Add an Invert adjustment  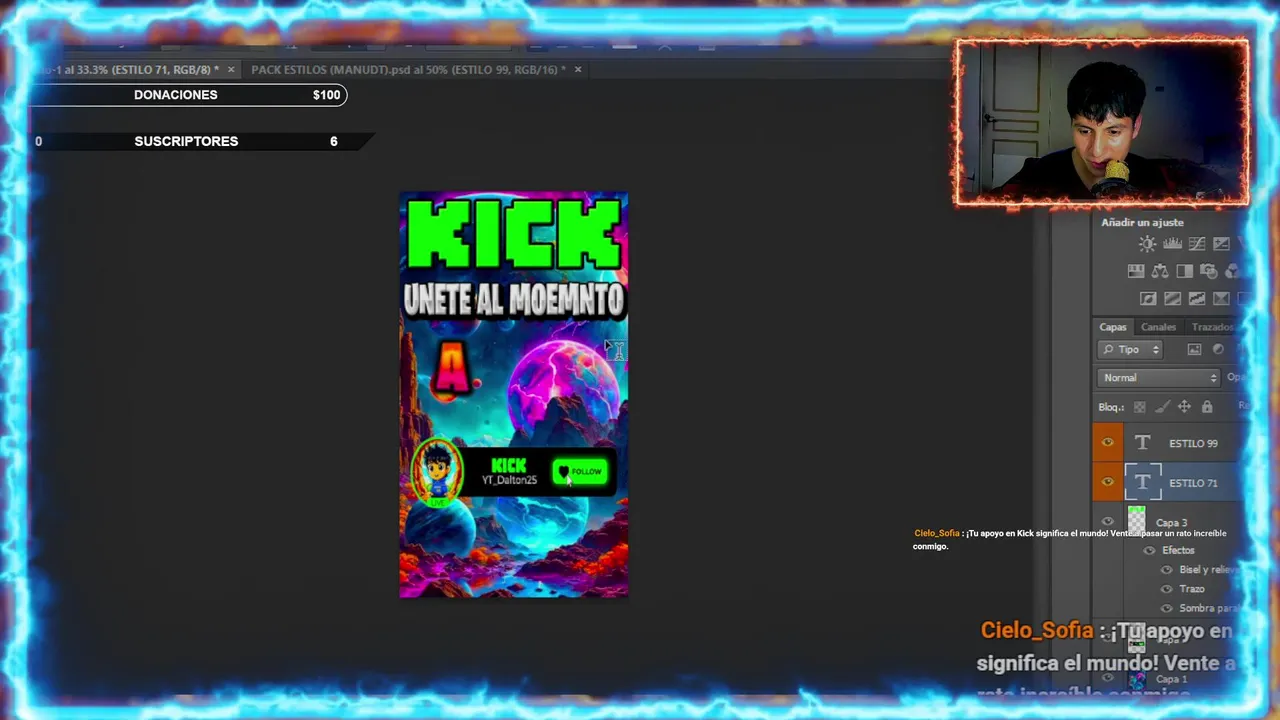click(x=1148, y=298)
